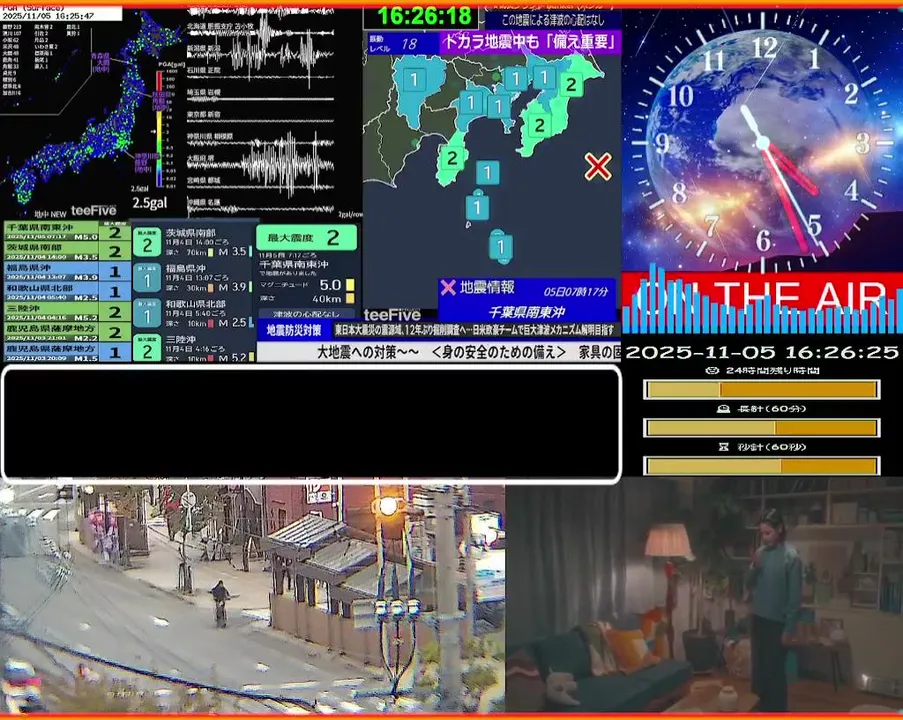This screenshot has width=903, height=720.
Task: Click the この地震による津波の心配はなし notice
Action: [x=553, y=20]
